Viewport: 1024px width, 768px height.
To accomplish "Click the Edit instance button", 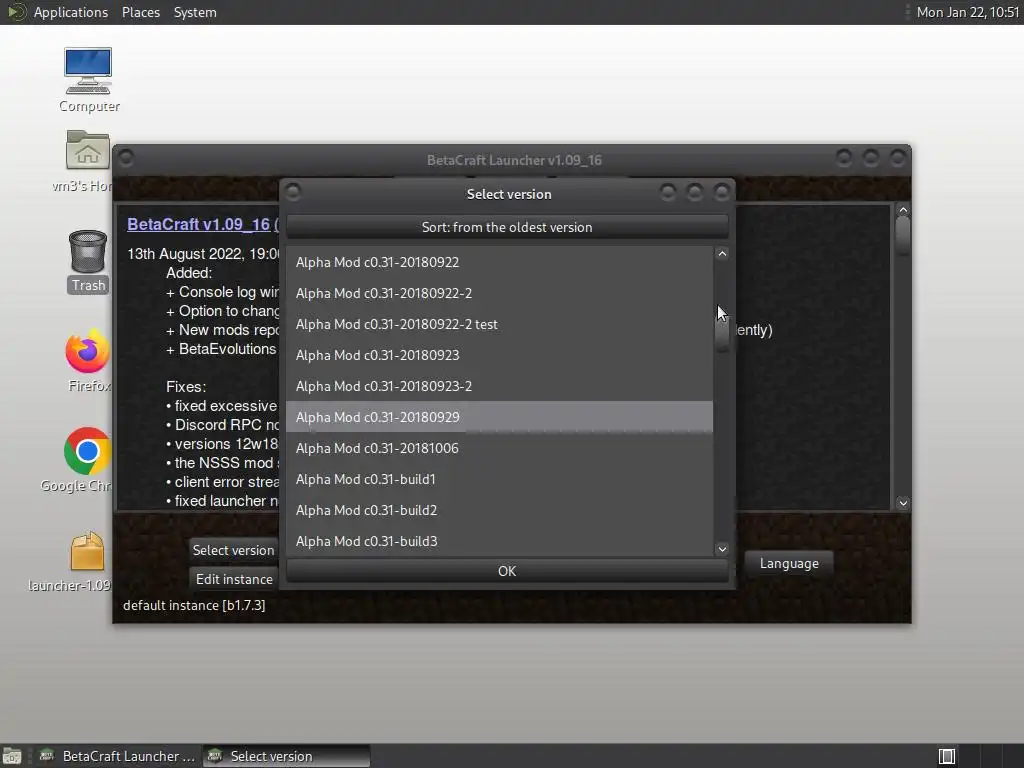I will point(233,579).
